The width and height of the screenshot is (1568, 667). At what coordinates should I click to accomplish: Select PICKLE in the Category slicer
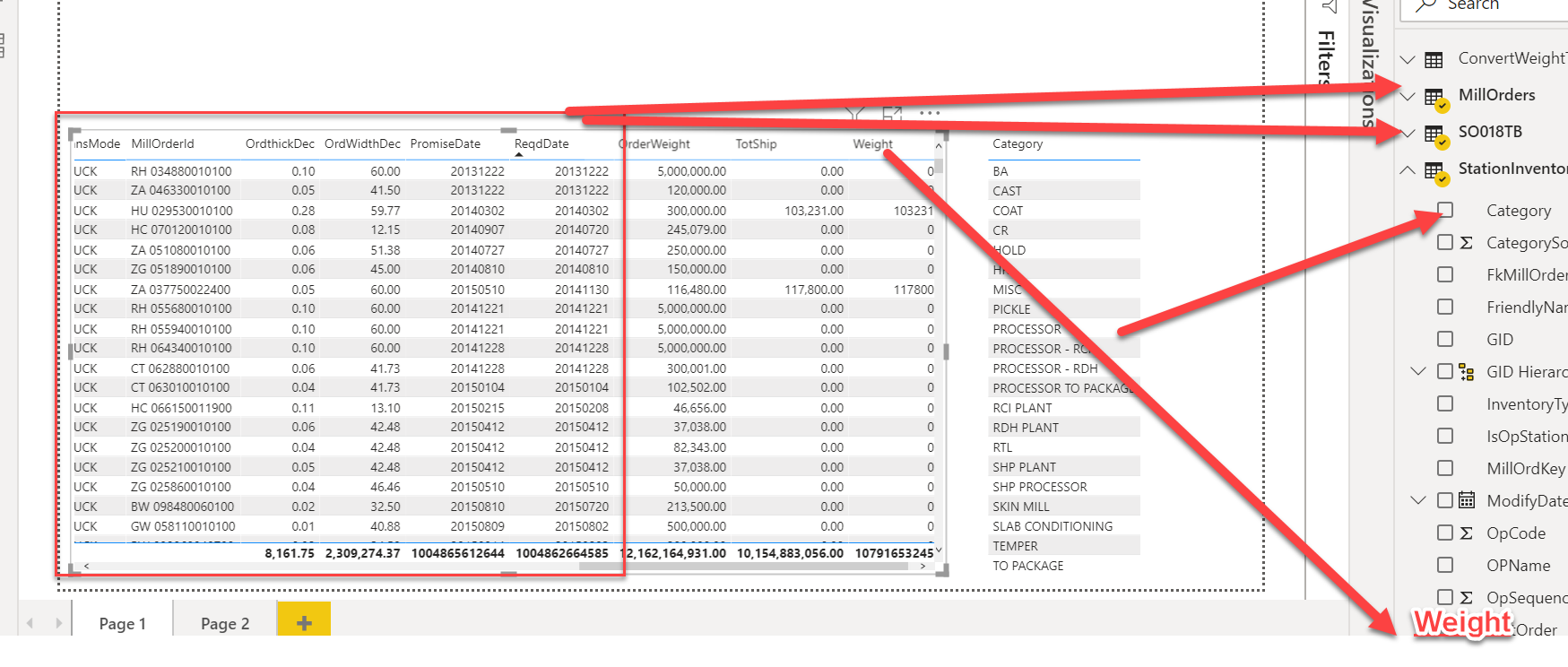[x=1066, y=309]
